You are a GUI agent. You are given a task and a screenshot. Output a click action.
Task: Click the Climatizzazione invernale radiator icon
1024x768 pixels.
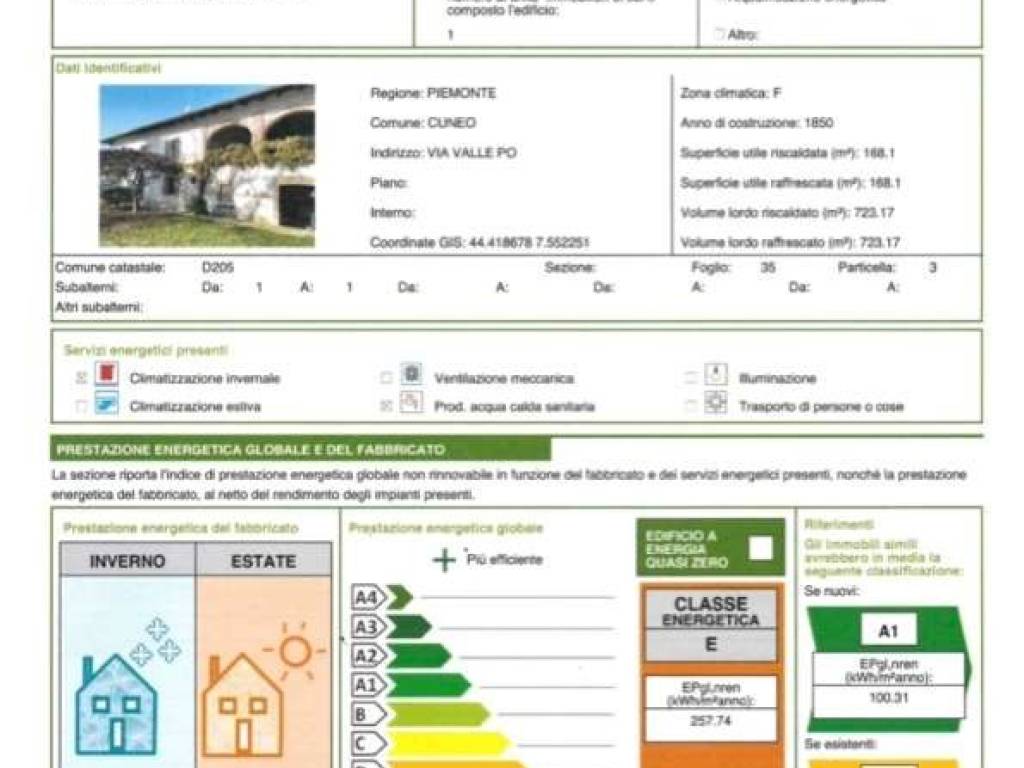(x=107, y=376)
